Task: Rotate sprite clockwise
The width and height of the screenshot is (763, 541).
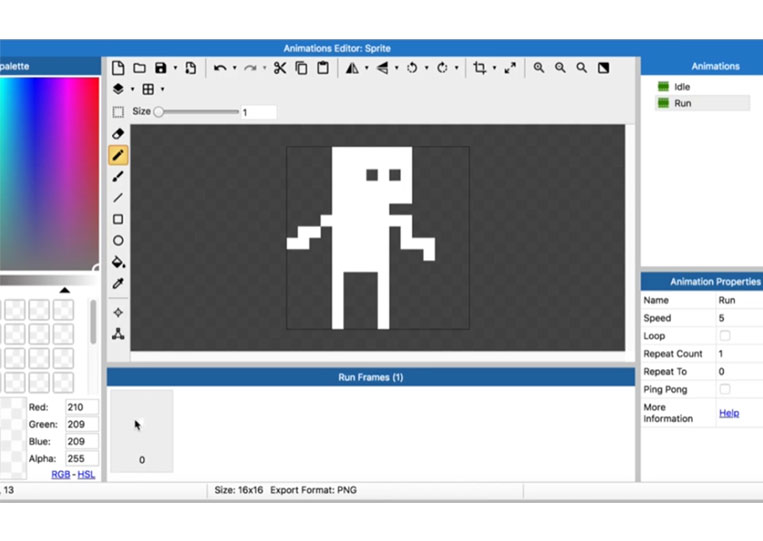Action: coord(442,68)
